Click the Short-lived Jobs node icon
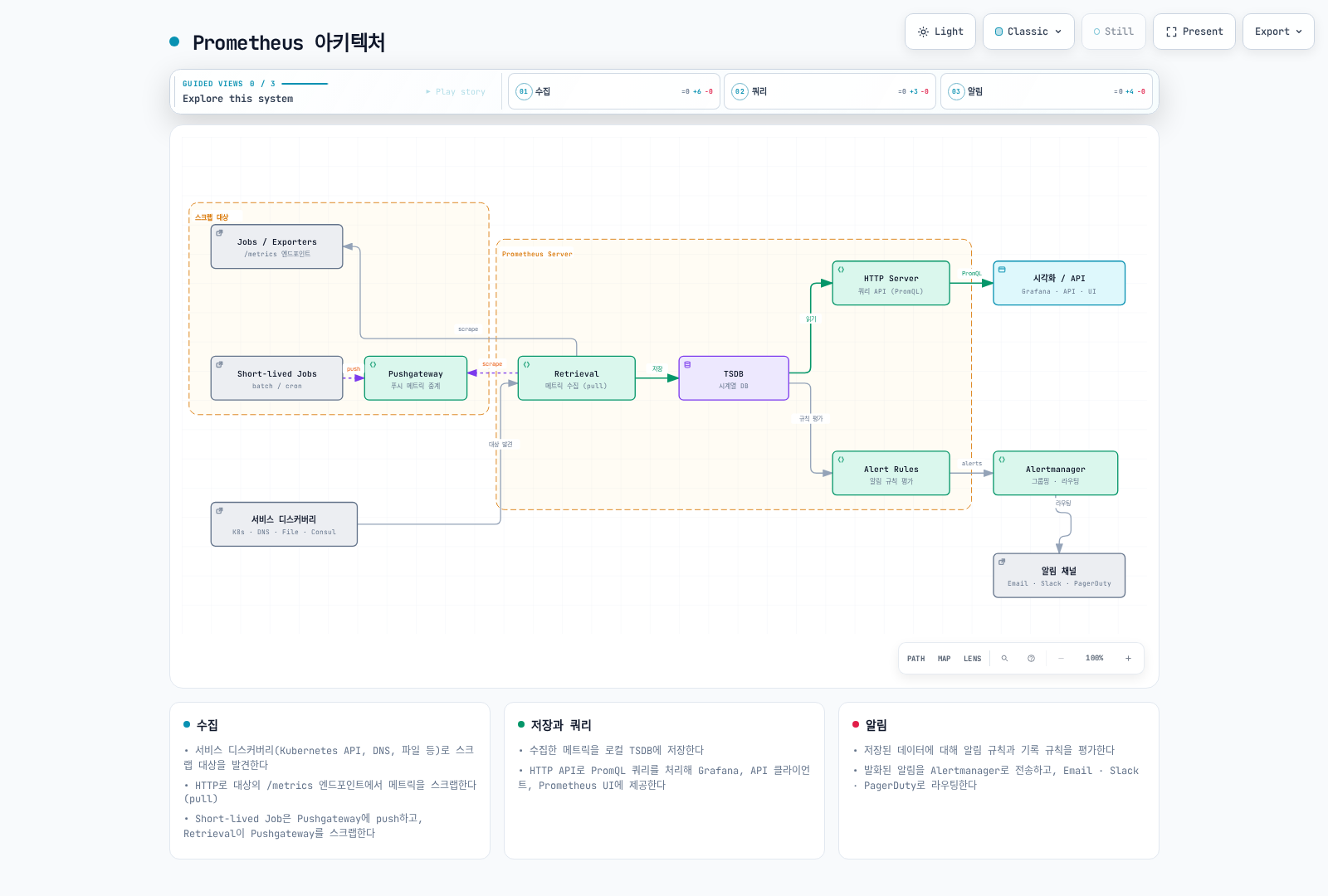1328x896 pixels. tap(219, 364)
